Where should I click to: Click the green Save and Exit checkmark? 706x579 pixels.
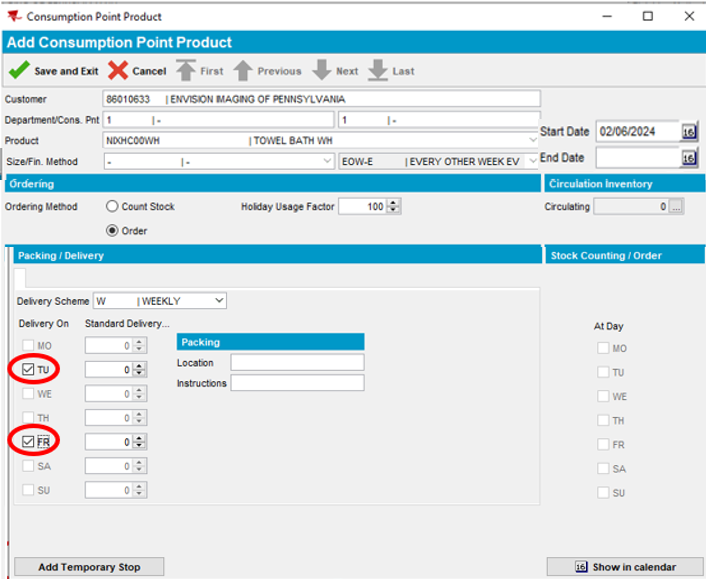[x=18, y=71]
